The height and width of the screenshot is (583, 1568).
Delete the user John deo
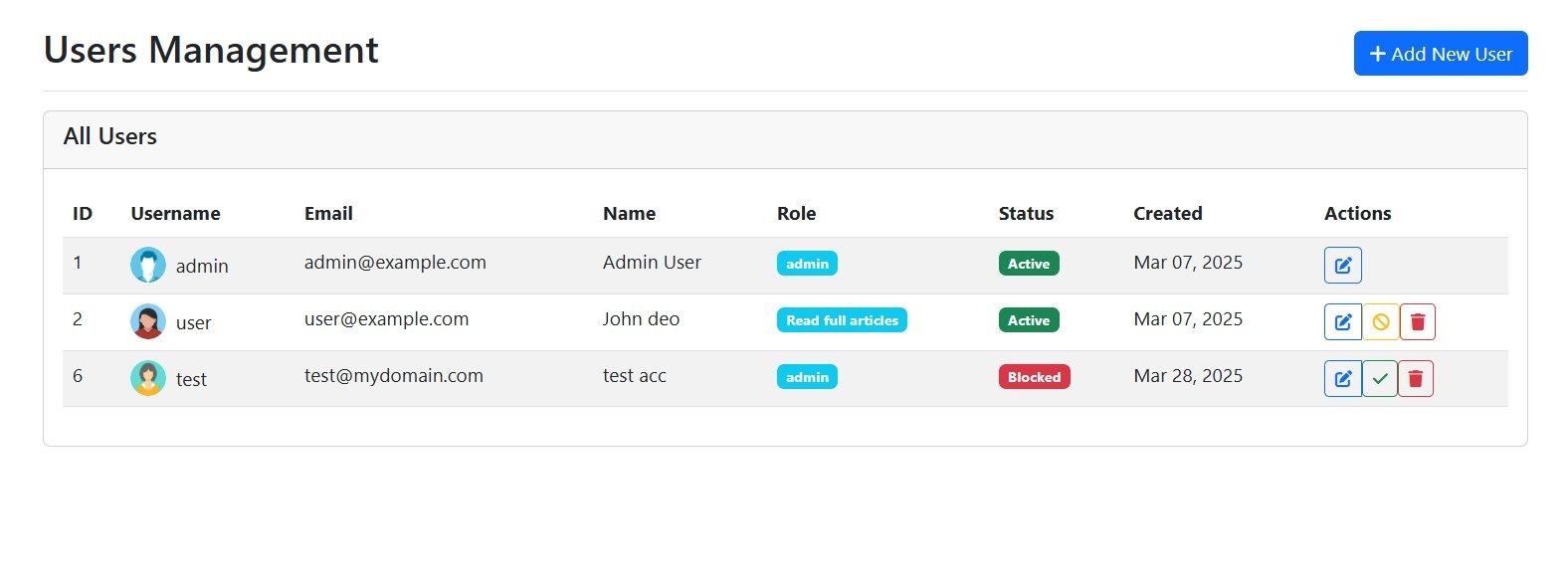point(1418,322)
